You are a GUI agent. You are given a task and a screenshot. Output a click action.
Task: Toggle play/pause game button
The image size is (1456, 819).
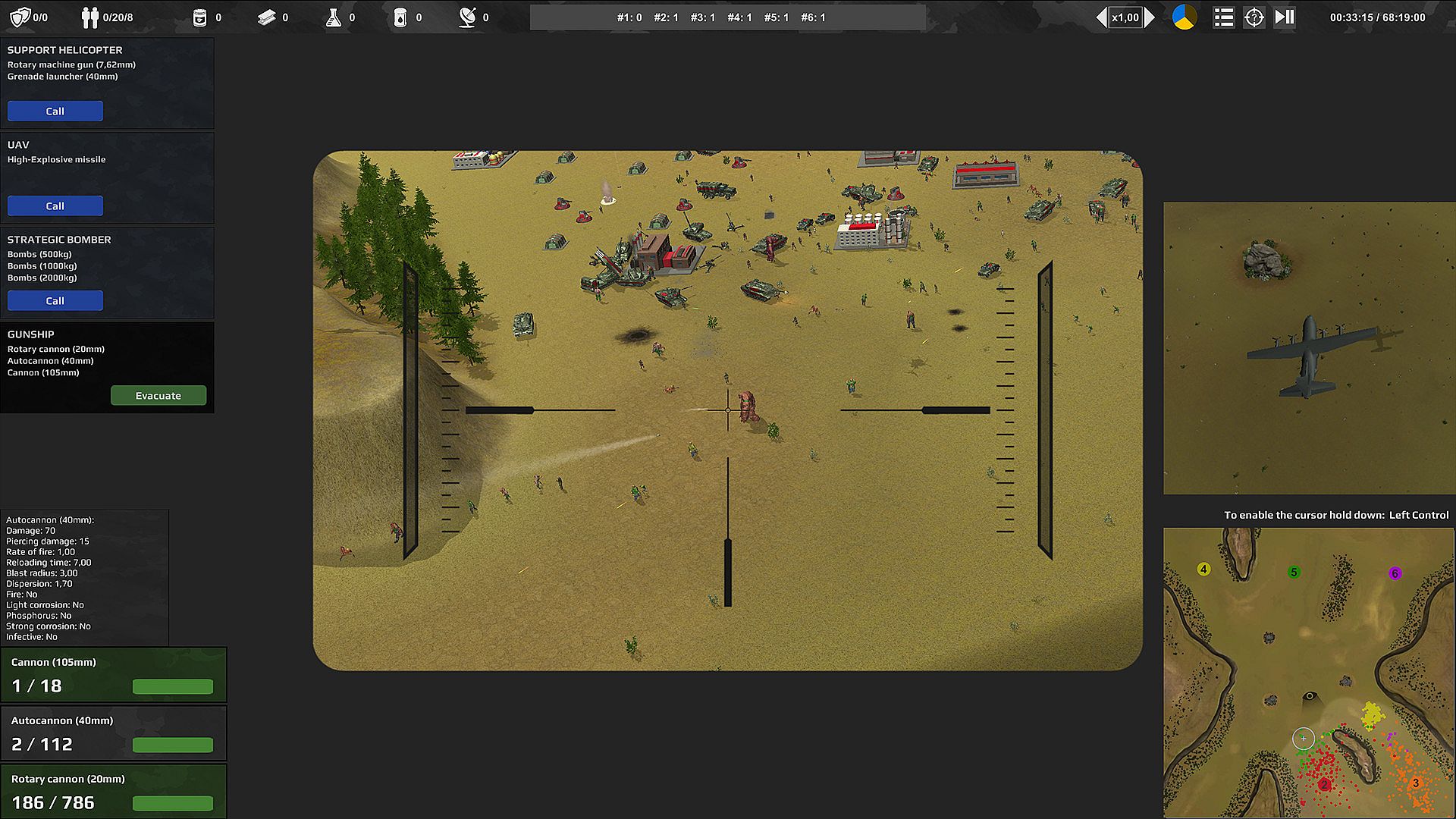tap(1285, 17)
